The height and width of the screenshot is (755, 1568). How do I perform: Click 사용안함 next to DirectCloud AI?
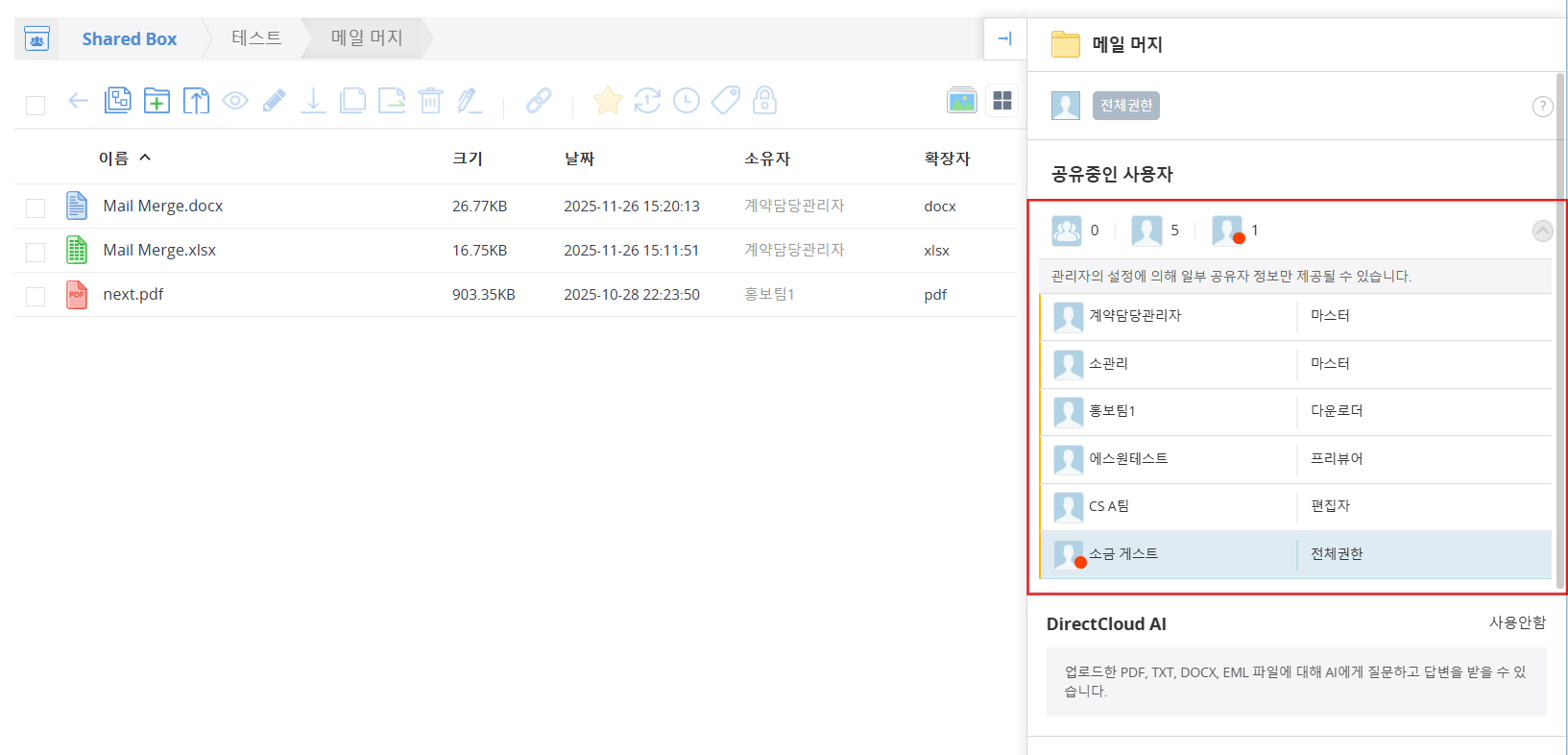1517,622
